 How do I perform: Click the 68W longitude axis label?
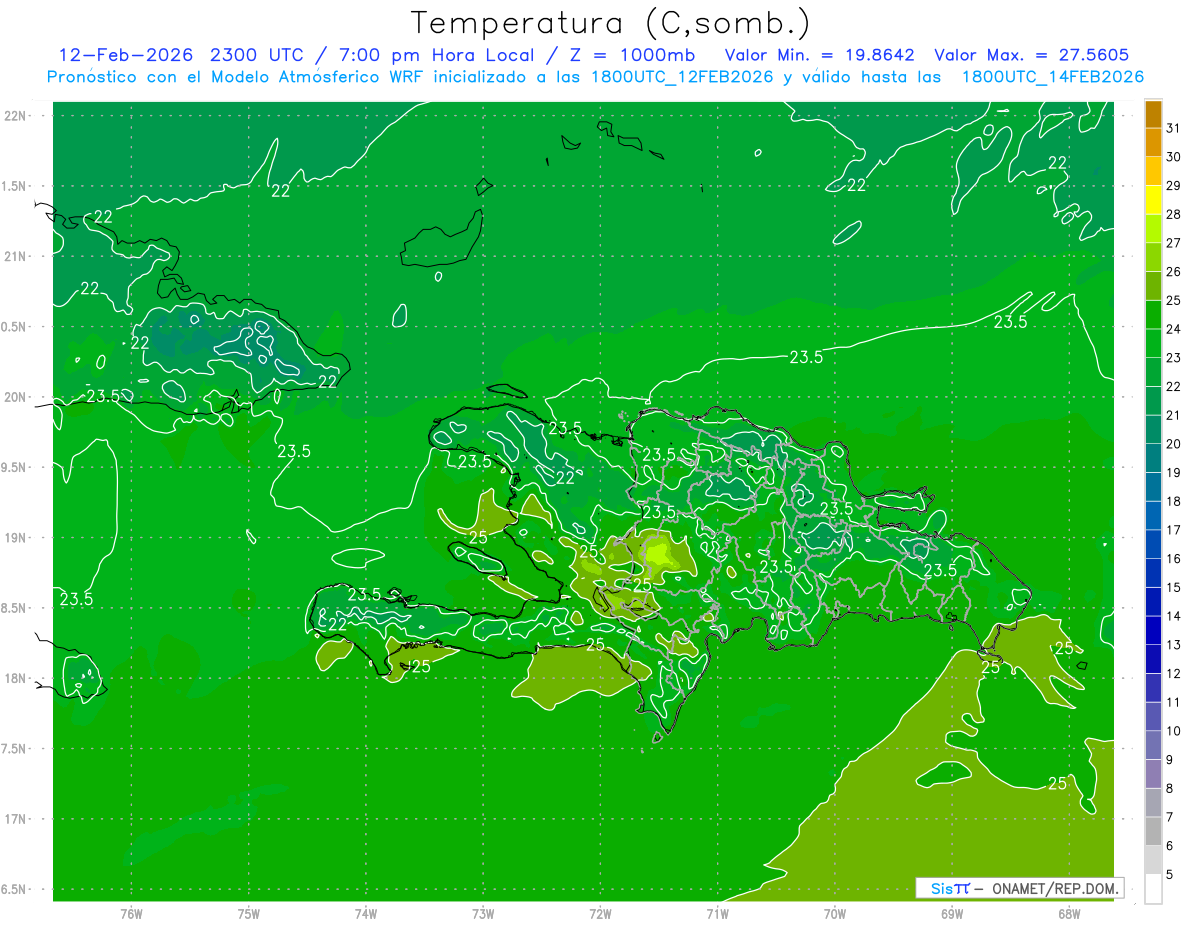click(1069, 913)
